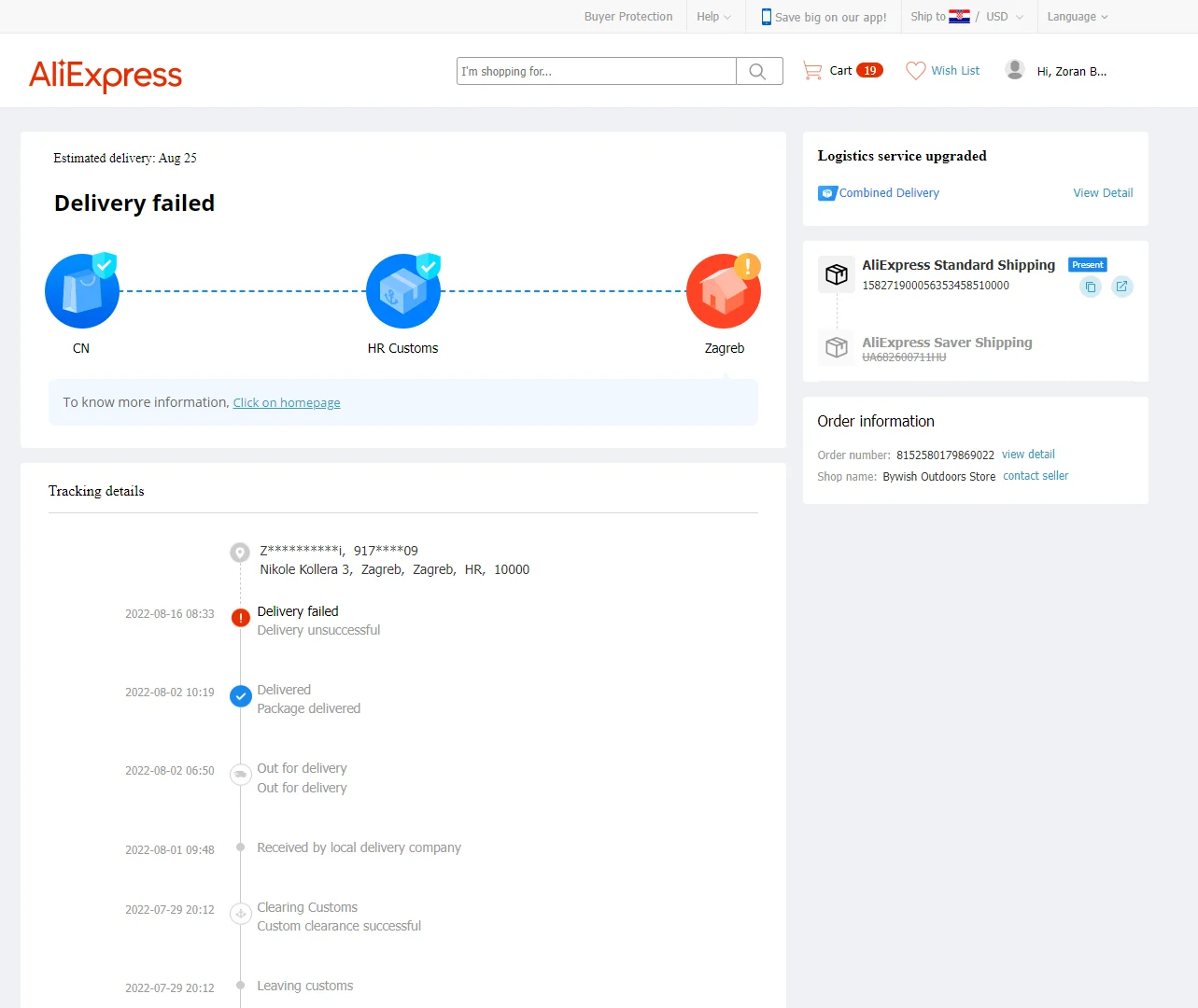
Task: Click the 'Order information' heading
Action: pyautogui.click(x=876, y=421)
